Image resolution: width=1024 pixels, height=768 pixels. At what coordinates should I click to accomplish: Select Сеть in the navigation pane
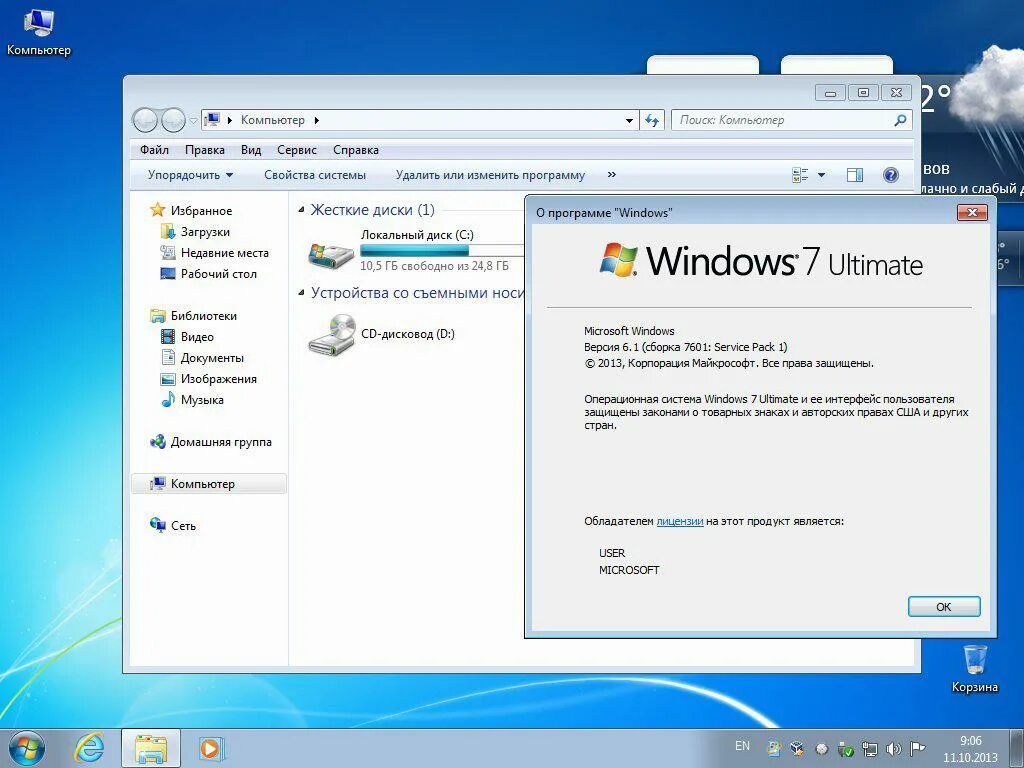tap(183, 526)
